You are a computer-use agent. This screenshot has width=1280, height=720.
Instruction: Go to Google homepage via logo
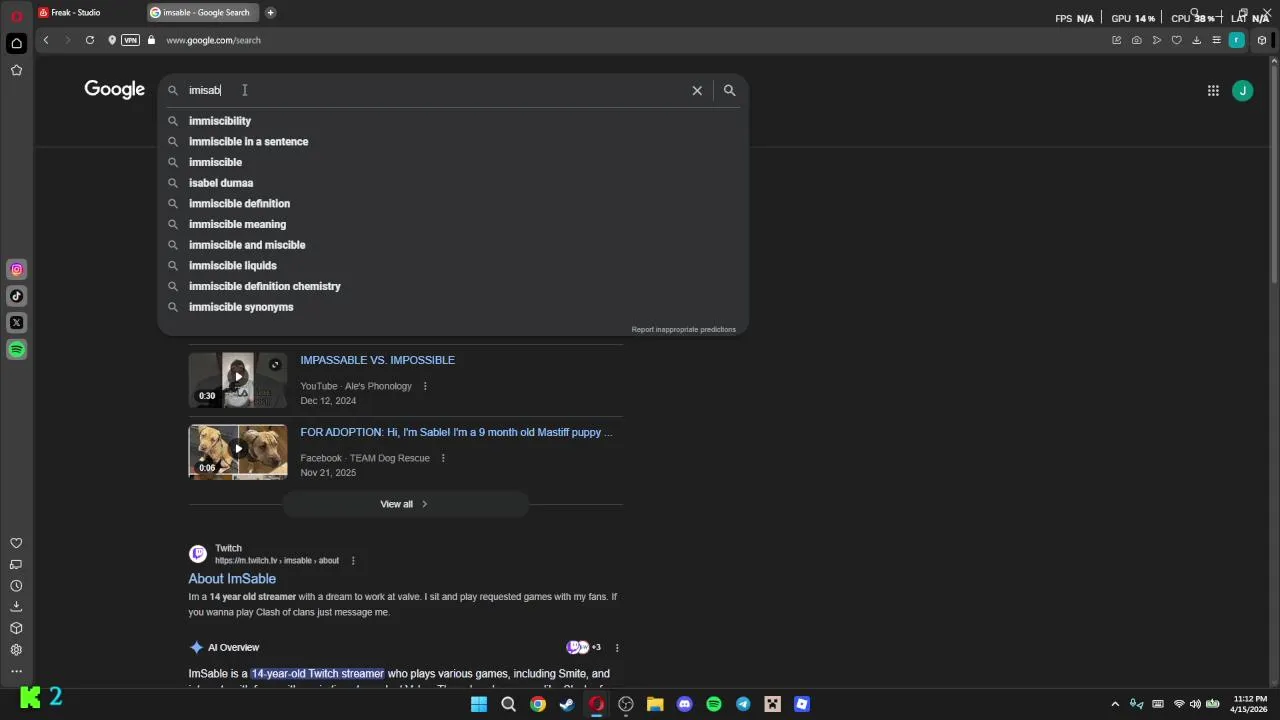115,90
